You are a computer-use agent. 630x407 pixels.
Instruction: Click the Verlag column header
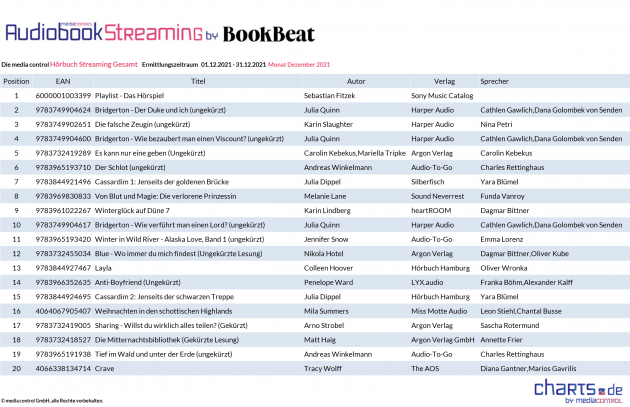coord(445,80)
